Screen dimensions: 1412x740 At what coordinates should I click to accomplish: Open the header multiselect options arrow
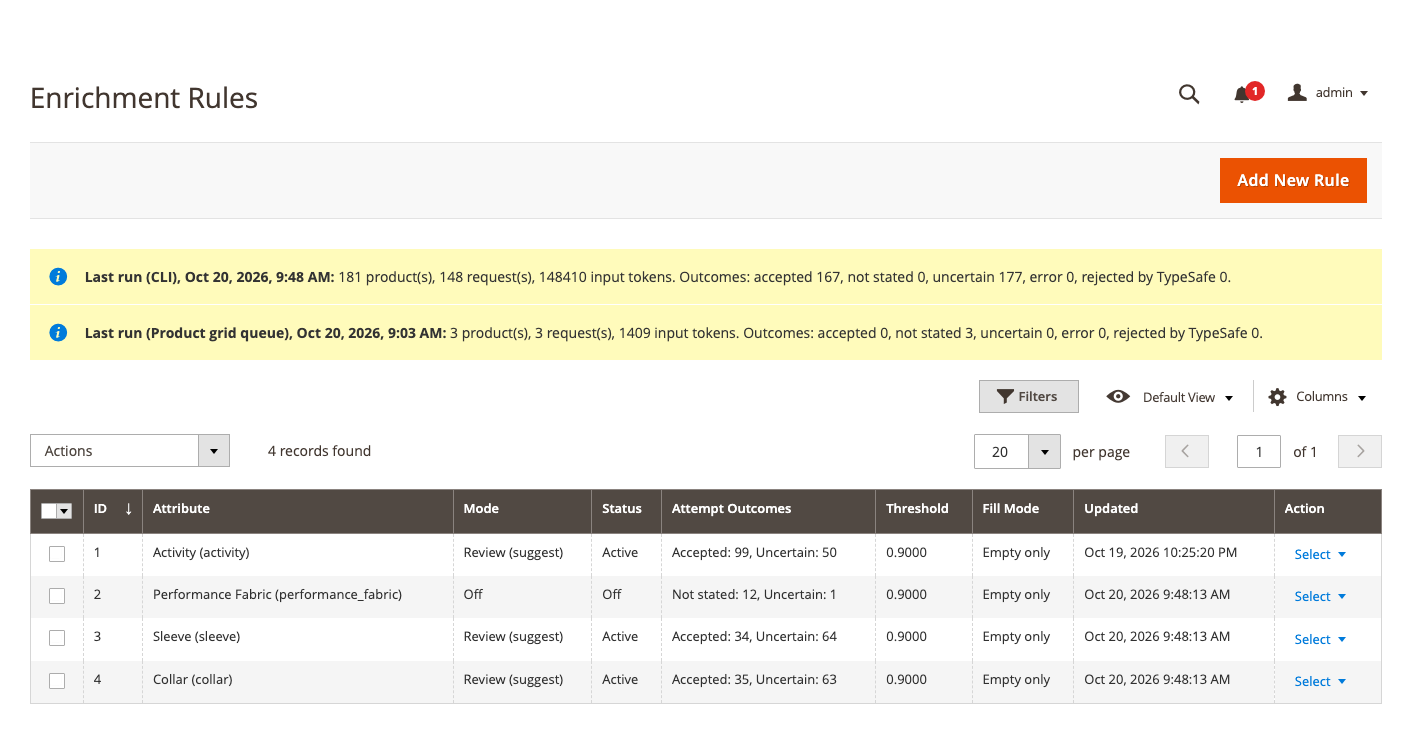[x=65, y=511]
